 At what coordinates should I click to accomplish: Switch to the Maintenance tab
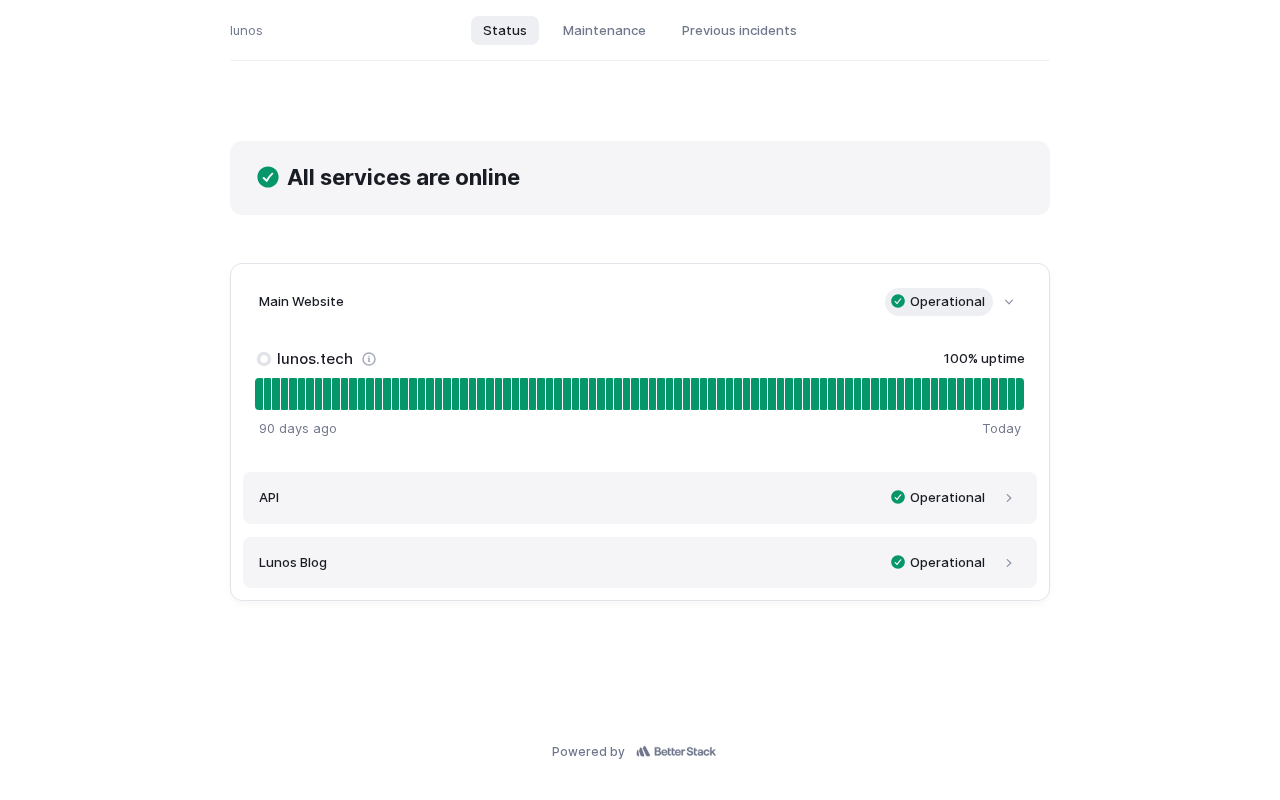604,30
